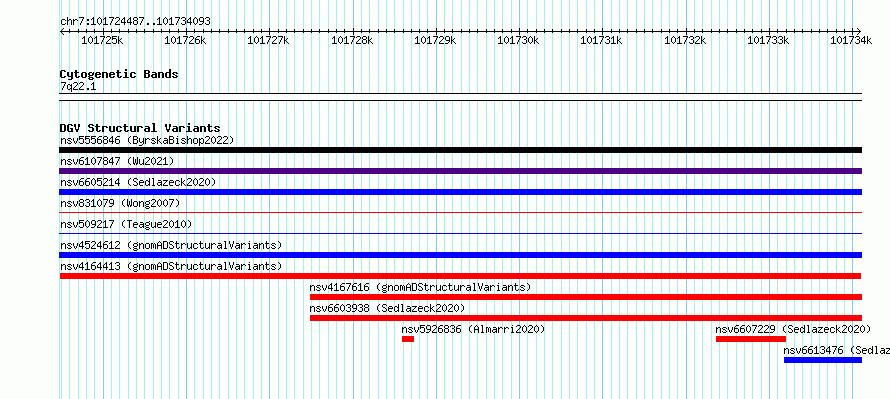Screen dimensions: 890x399
Task: Open the nsv6605214 (Sedlazeck2020) label
Action: coord(138,182)
